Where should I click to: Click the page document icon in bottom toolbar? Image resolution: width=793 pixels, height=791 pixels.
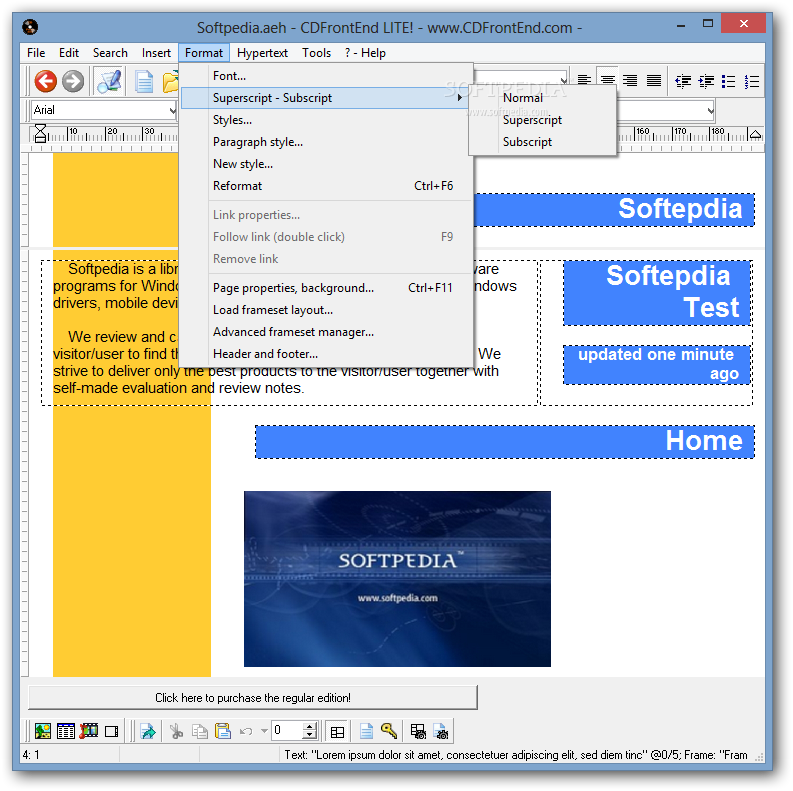click(366, 731)
